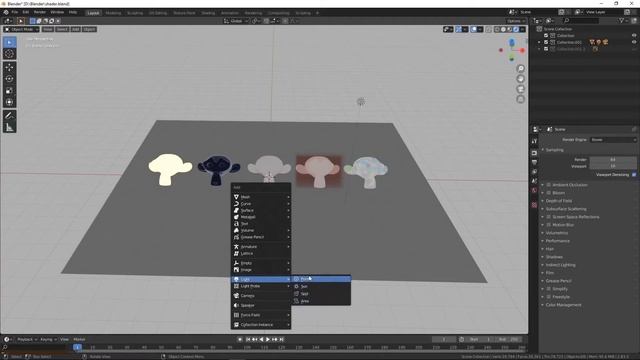
Task: Open the Scene properties tab icon
Action: pyautogui.click(x=534, y=181)
